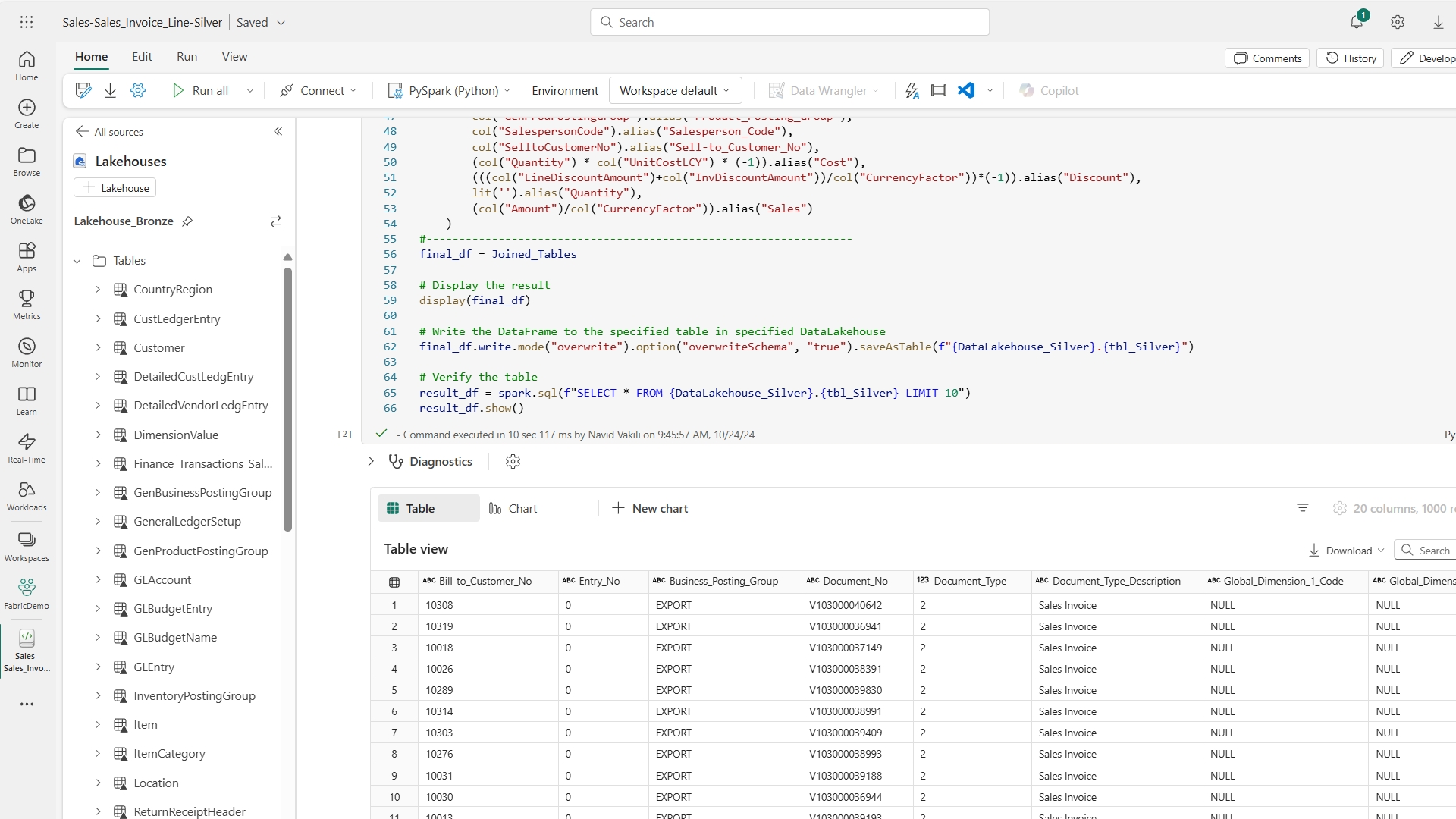The width and height of the screenshot is (1456, 819).
Task: Open the notebook in VS Code
Action: point(965,90)
